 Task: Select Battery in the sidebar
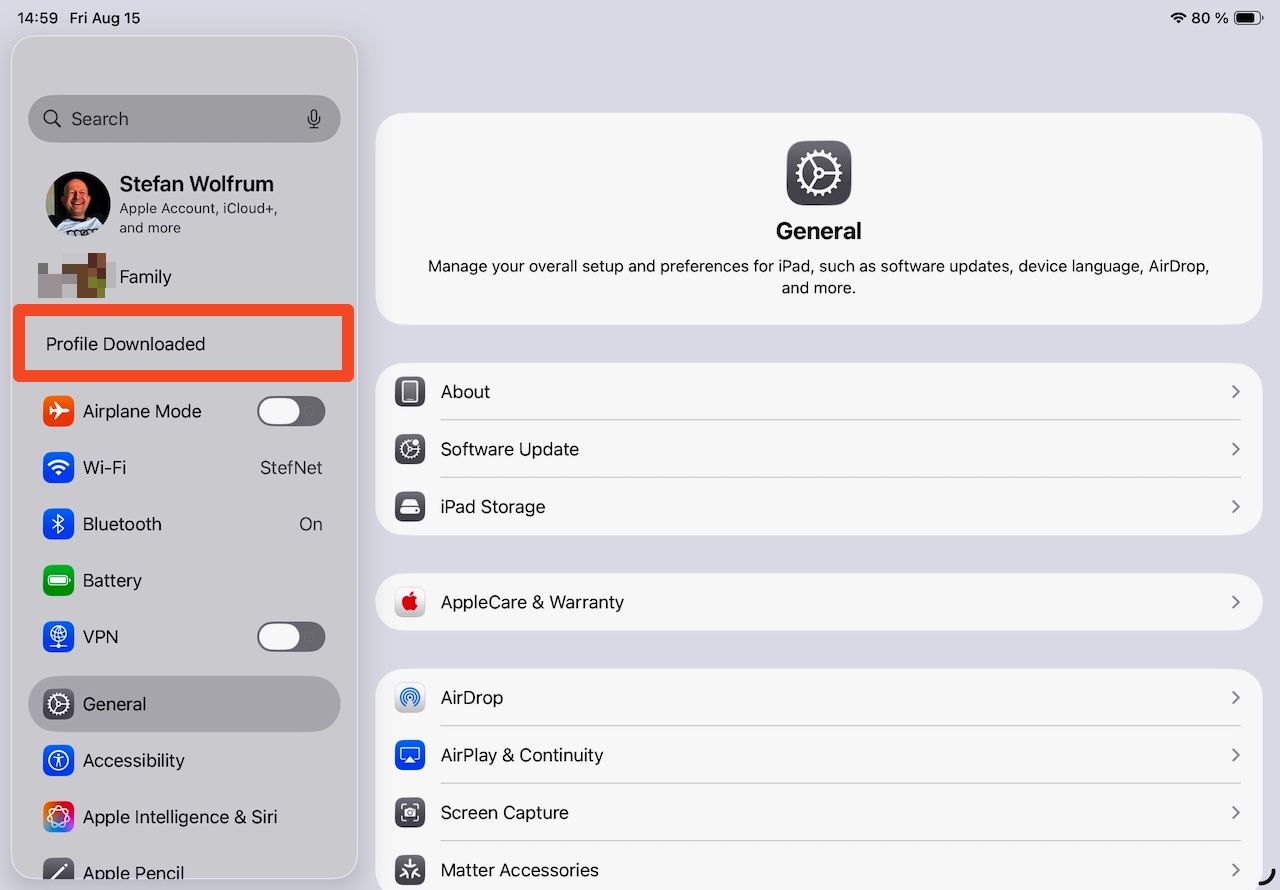pos(184,580)
